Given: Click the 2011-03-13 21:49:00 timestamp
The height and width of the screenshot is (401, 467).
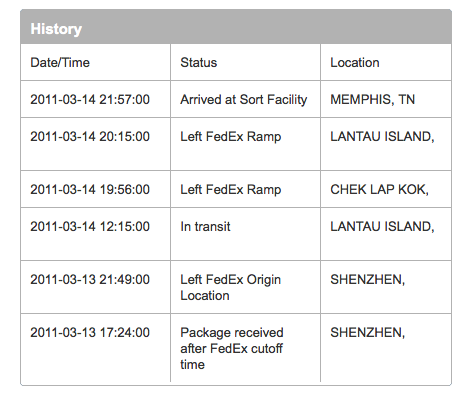Looking at the screenshot, I should click(x=90, y=279).
